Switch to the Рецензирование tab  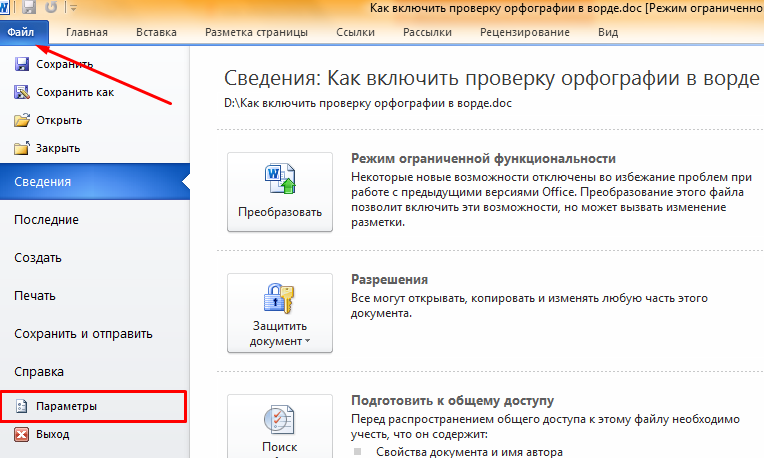pyautogui.click(x=525, y=33)
